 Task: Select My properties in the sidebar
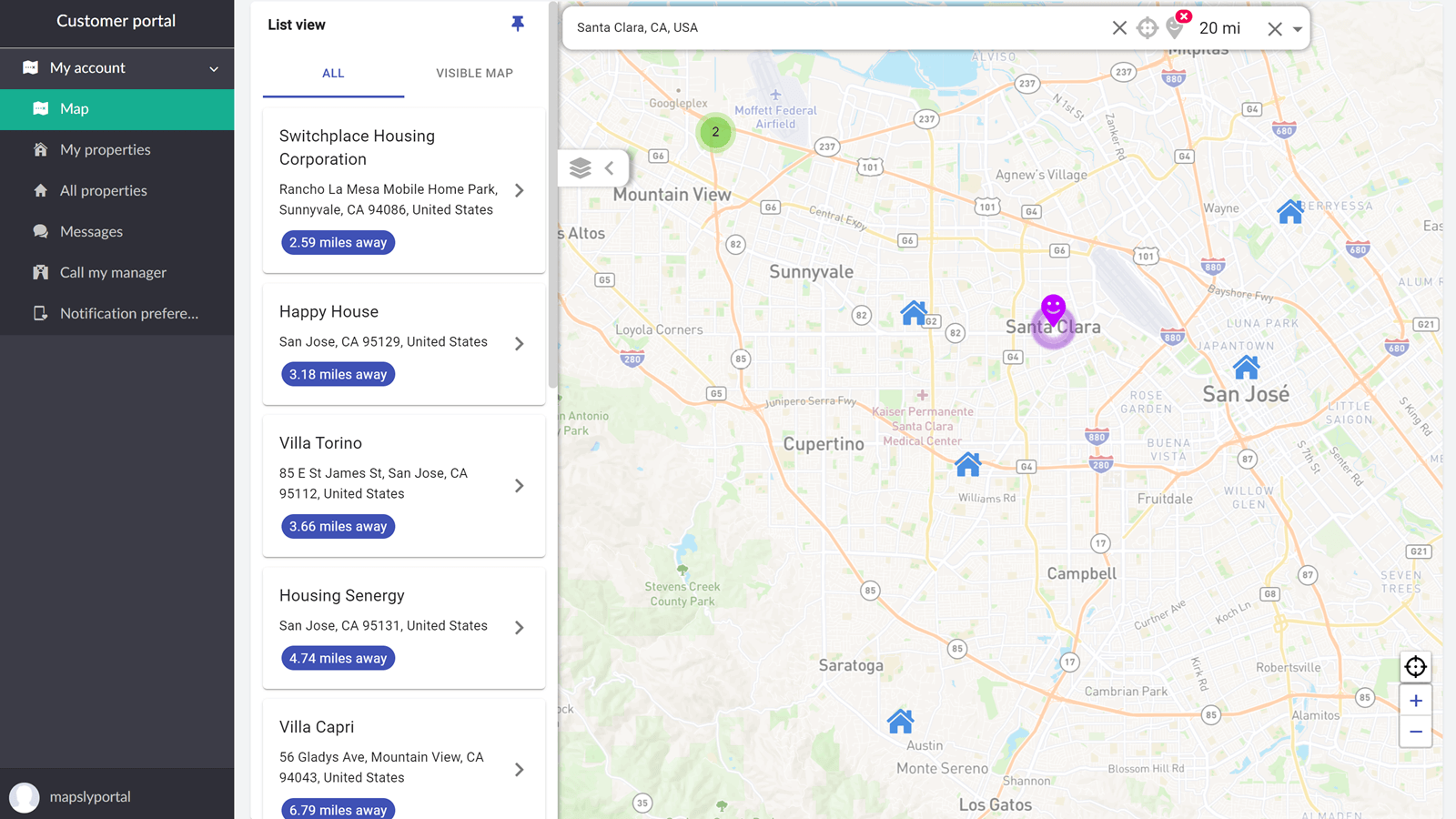click(x=105, y=149)
